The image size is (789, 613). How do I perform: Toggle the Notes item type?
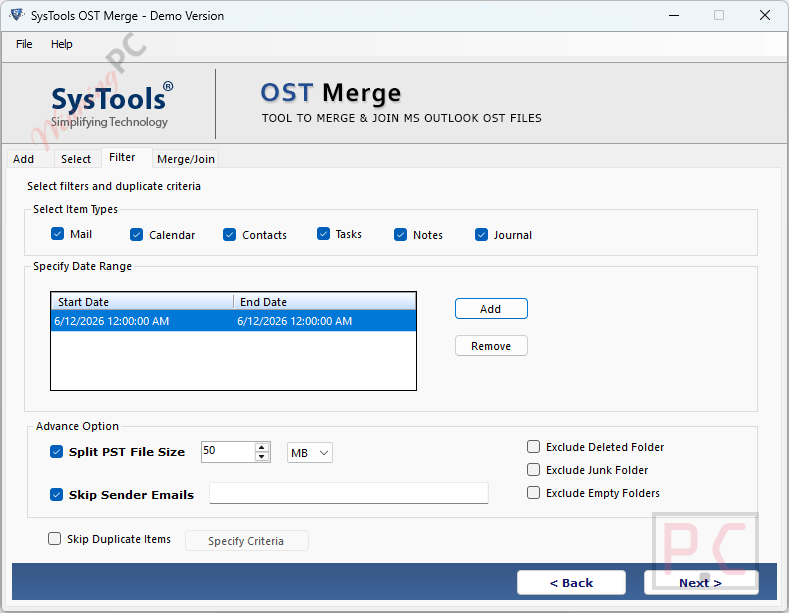[401, 235]
